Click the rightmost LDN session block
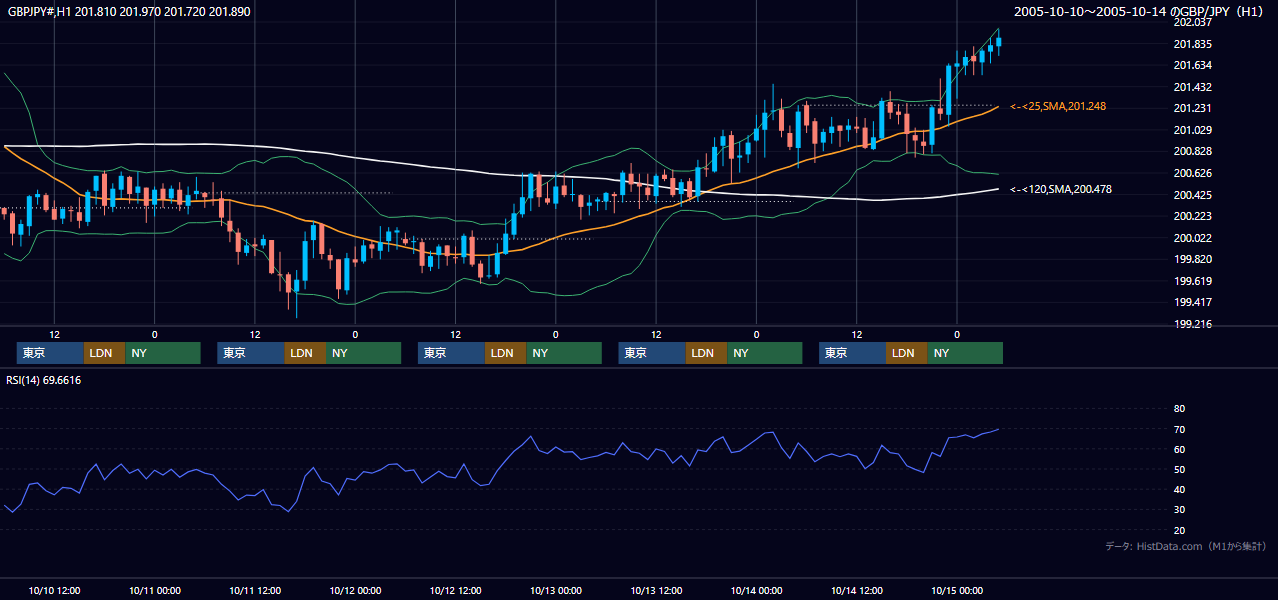1278x600 pixels. click(907, 353)
